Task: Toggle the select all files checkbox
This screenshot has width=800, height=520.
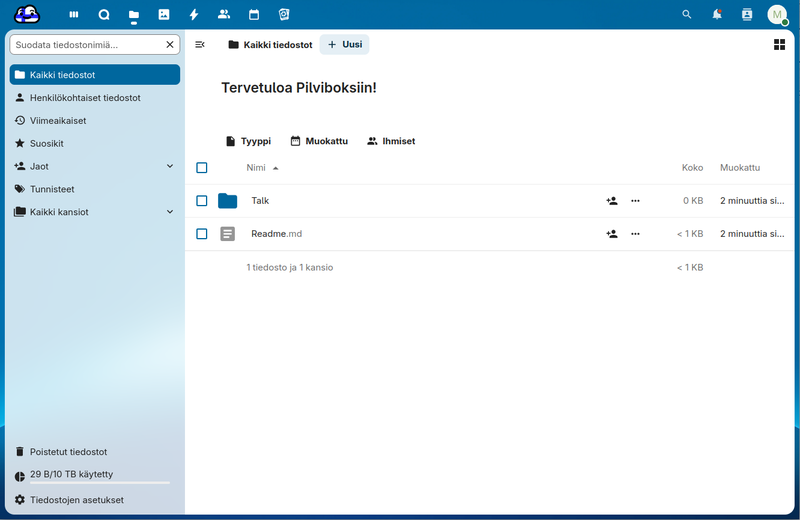Action: click(202, 168)
